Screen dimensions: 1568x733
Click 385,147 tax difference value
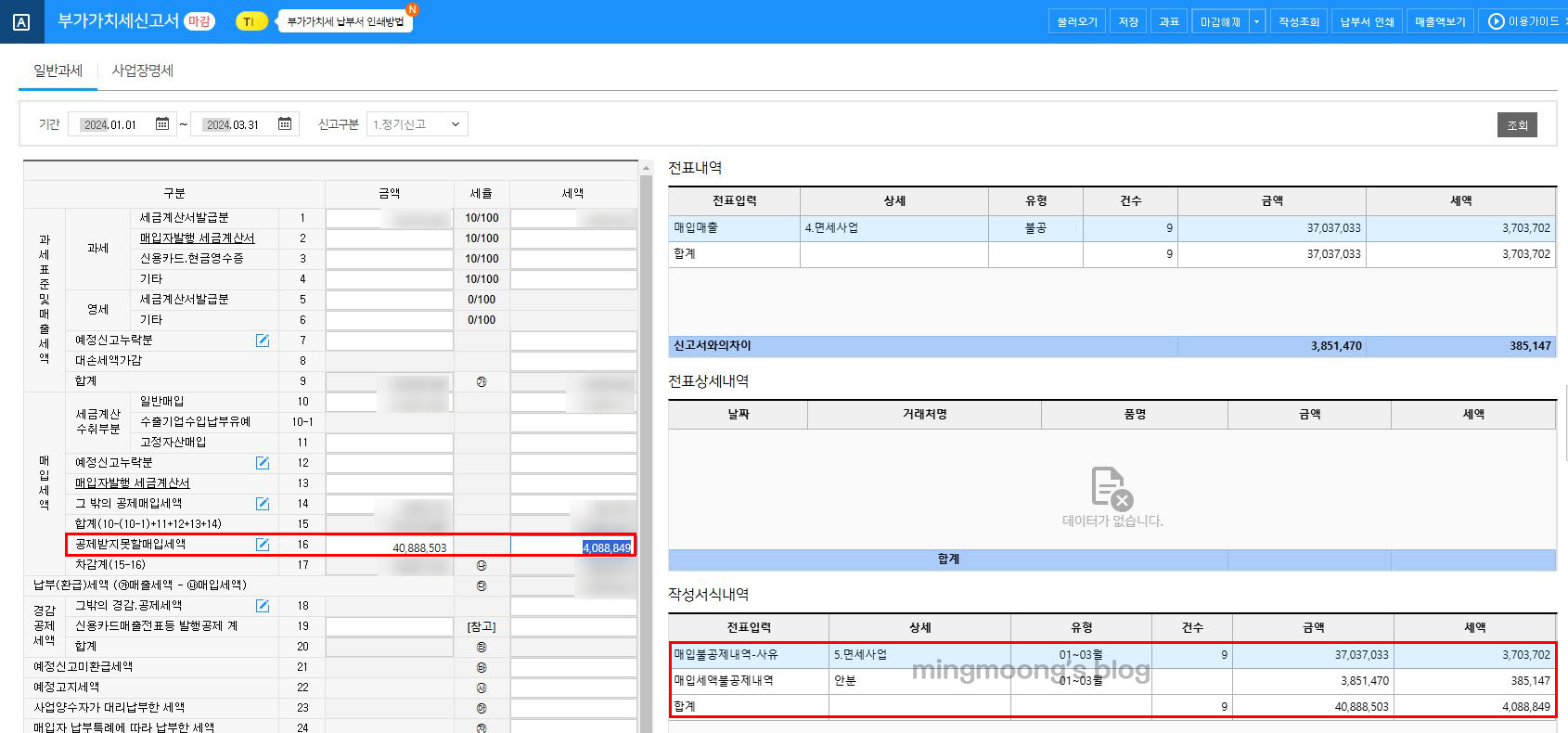pos(1530,346)
